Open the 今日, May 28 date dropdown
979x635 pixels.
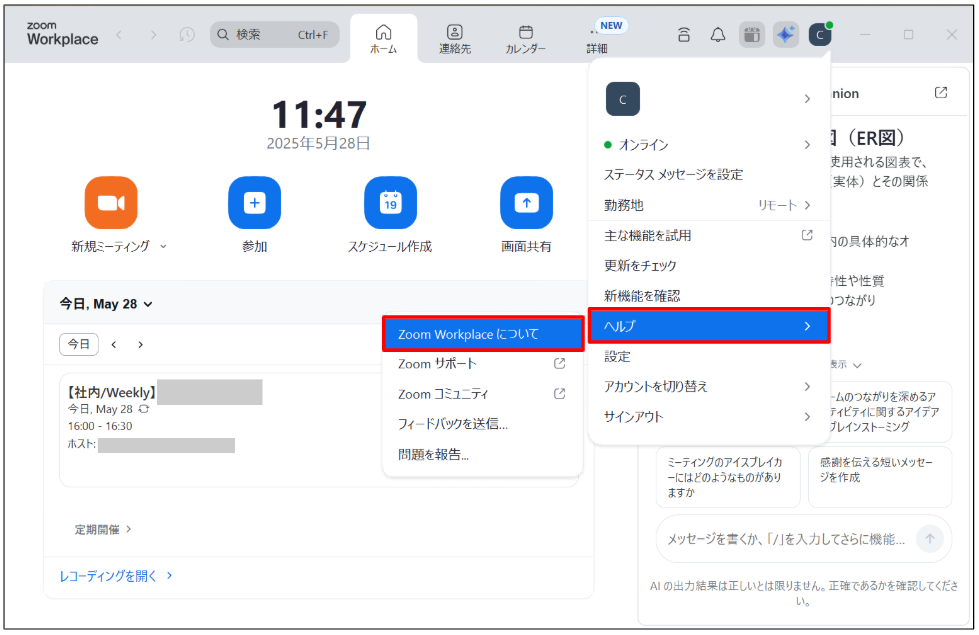[106, 304]
